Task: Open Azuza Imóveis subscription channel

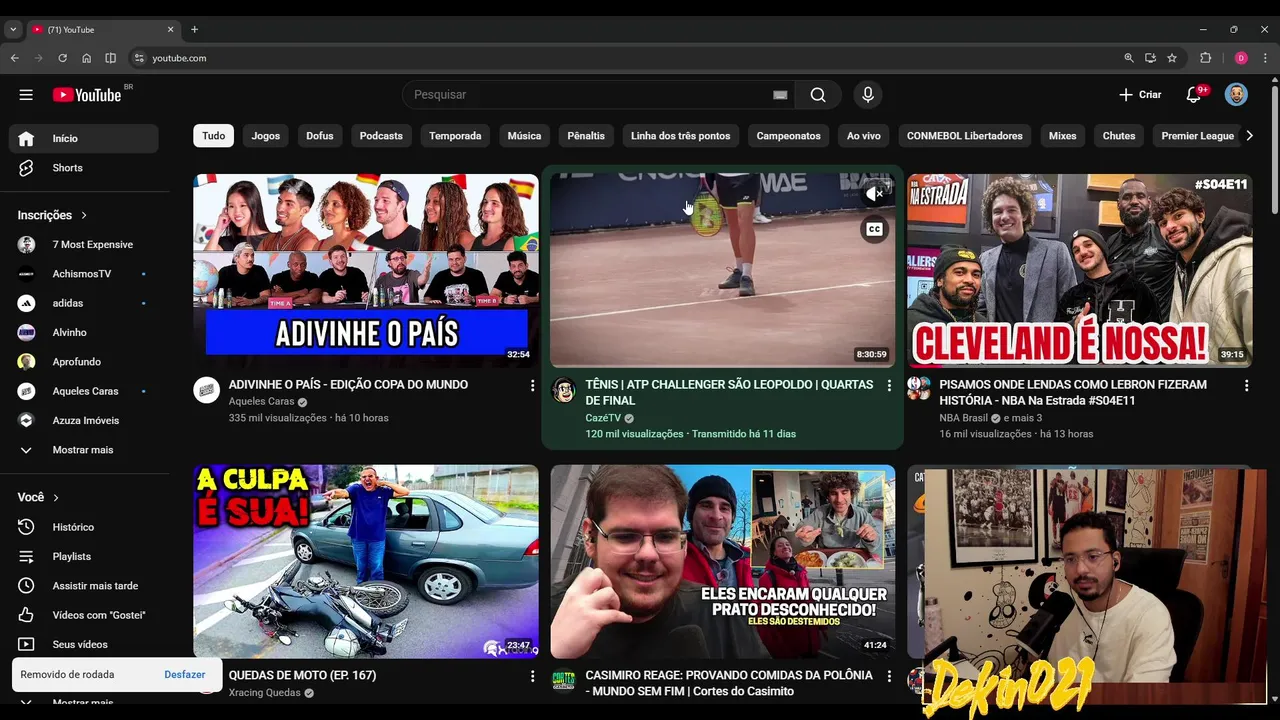Action: (x=84, y=421)
